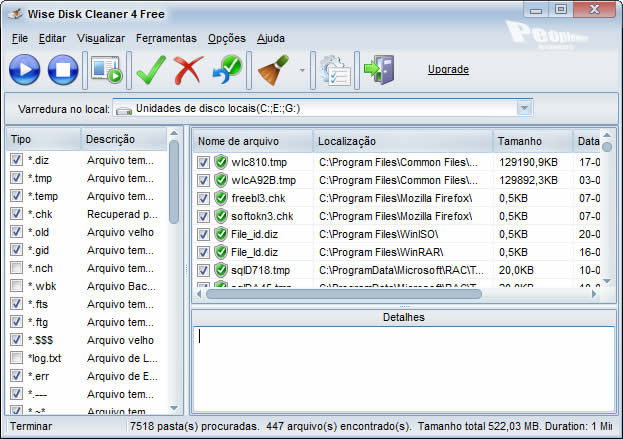The width and height of the screenshot is (623, 439).
Task: Click the Nome de arquivo column header
Action: 252,140
